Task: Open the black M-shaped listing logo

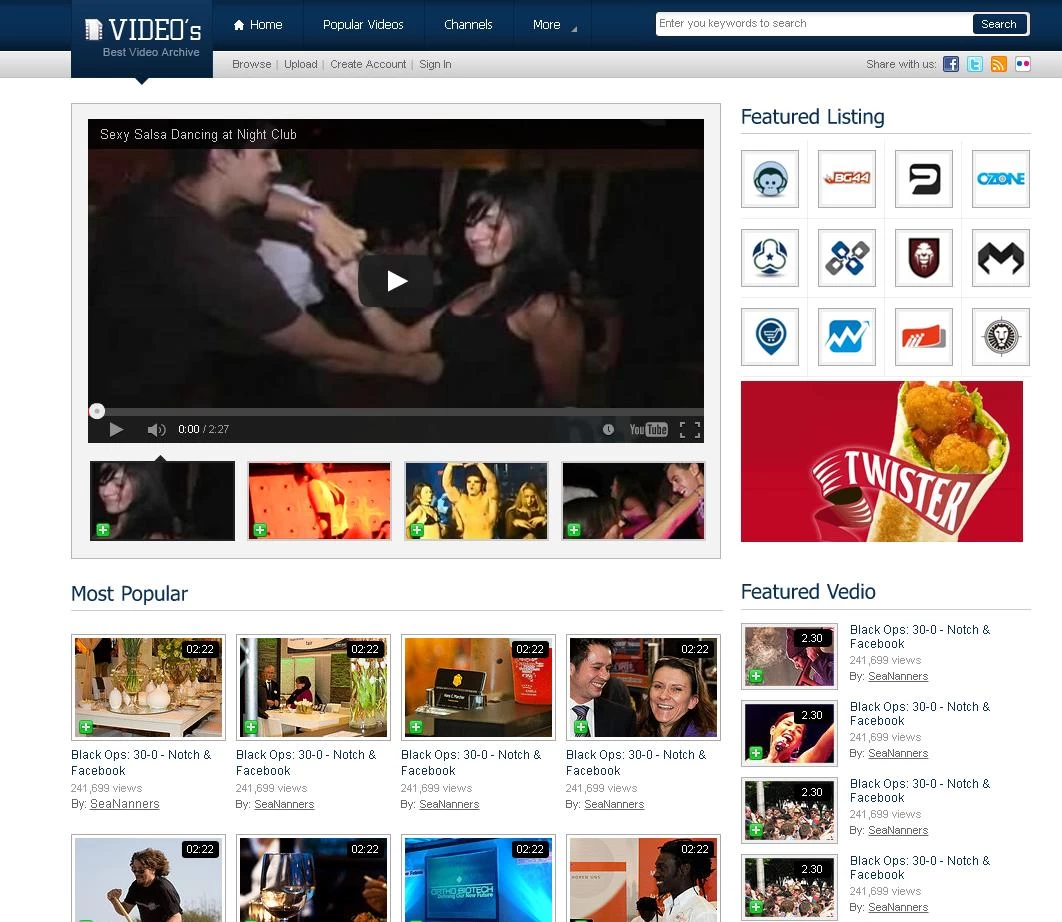Action: pos(1000,258)
